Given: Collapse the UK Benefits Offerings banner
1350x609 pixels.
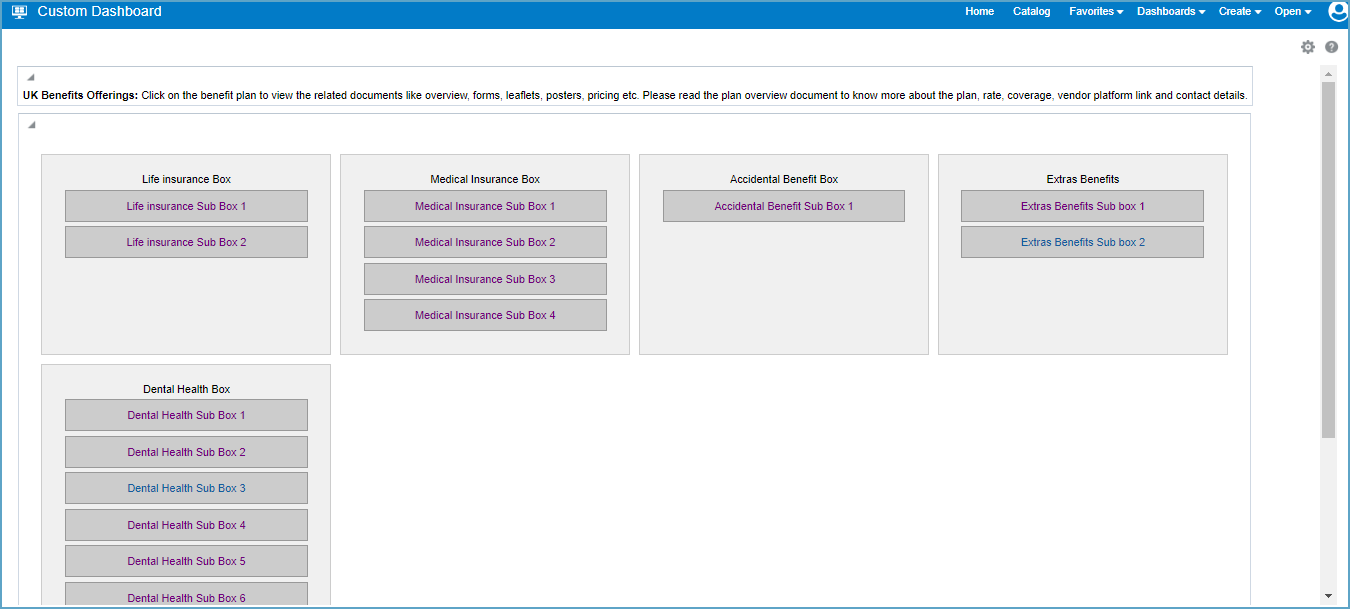Looking at the screenshot, I should (x=30, y=75).
